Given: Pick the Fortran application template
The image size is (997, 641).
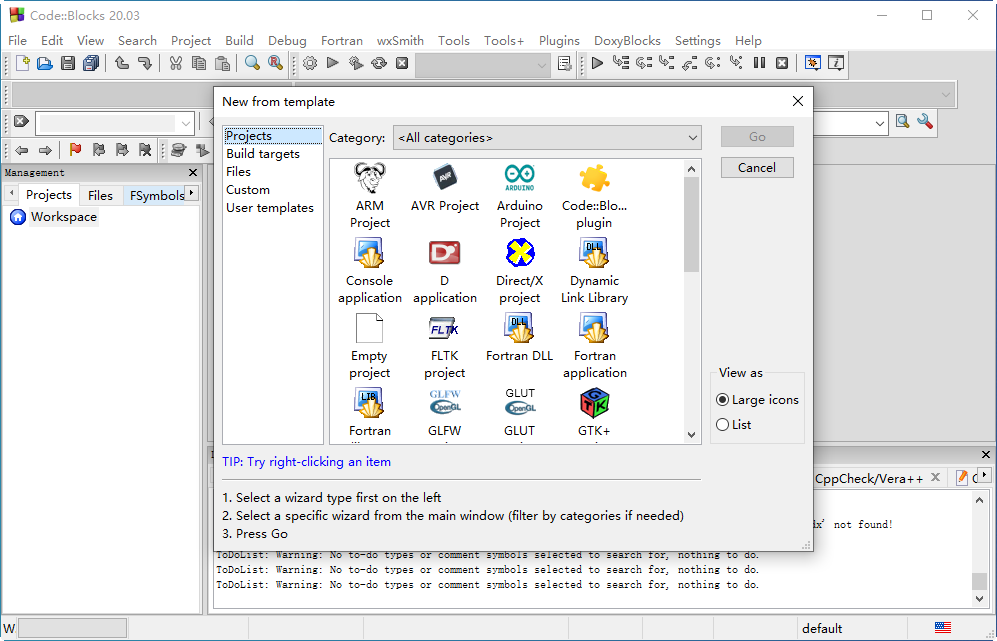Looking at the screenshot, I should click(594, 346).
